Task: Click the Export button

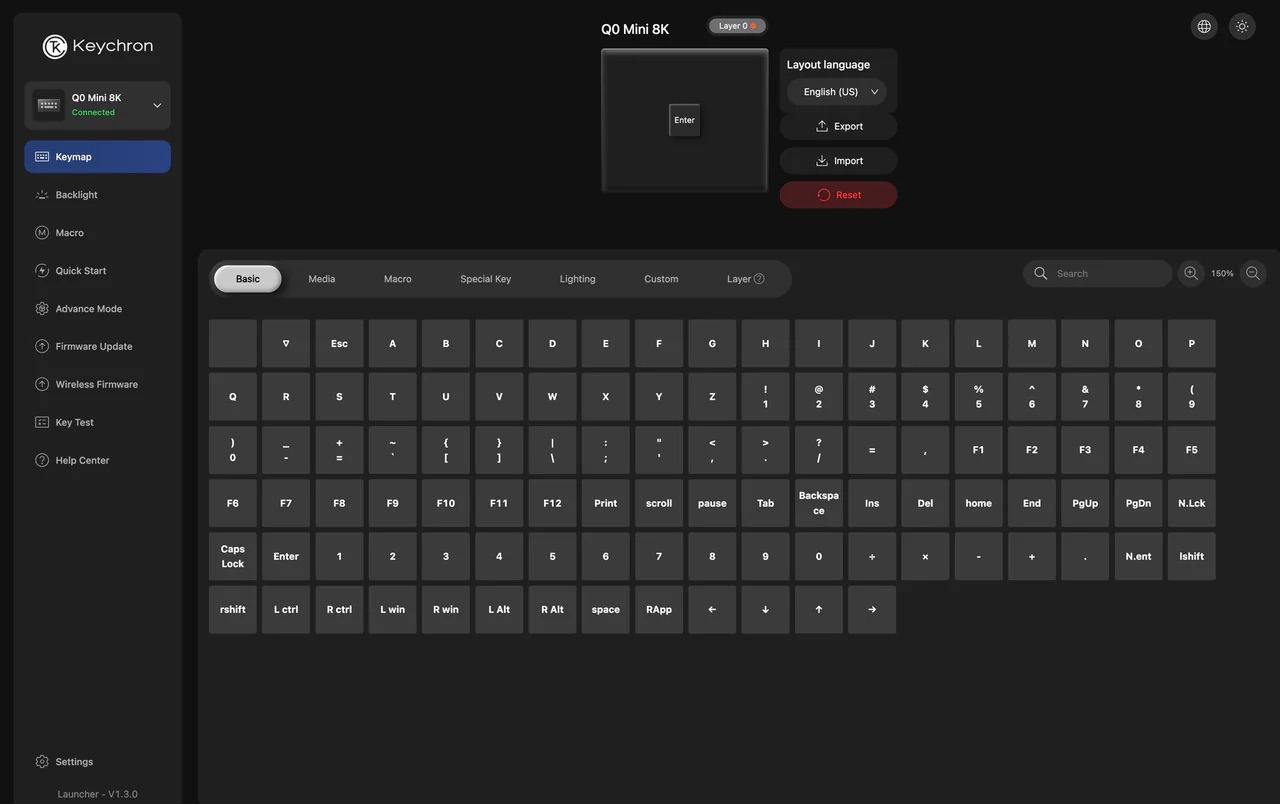Action: coord(838,125)
